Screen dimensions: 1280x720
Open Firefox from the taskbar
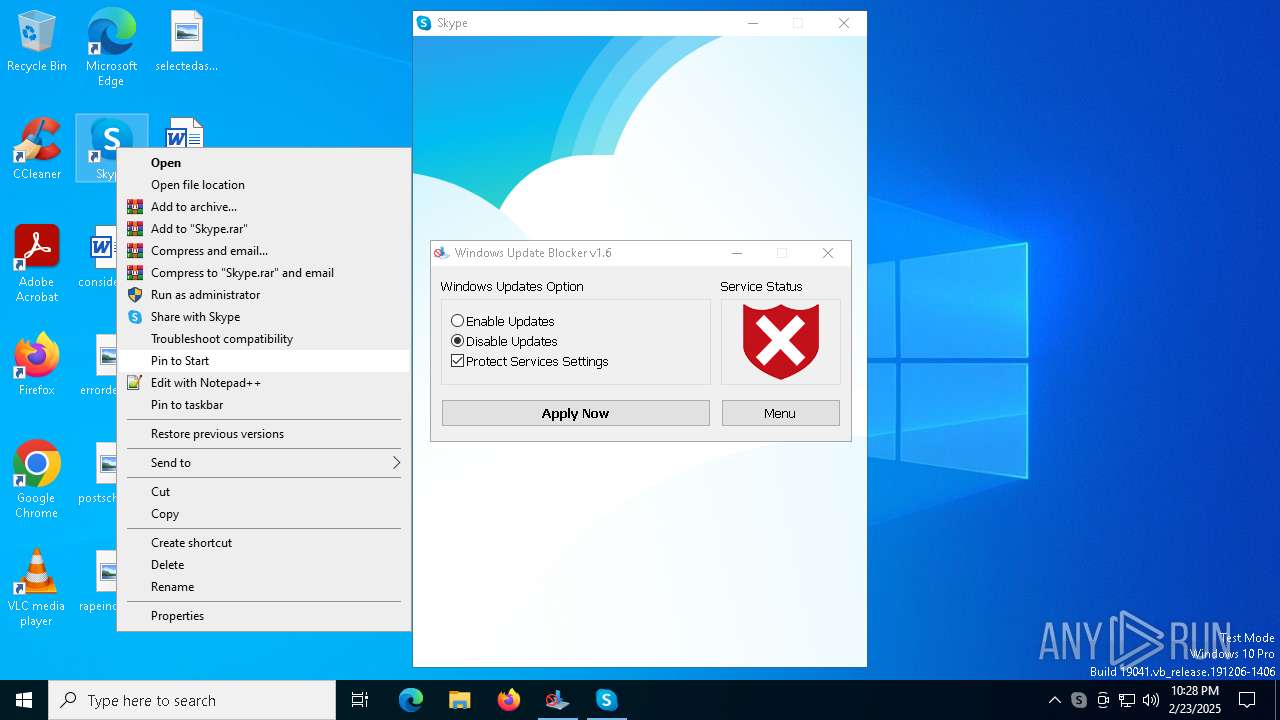tap(509, 700)
